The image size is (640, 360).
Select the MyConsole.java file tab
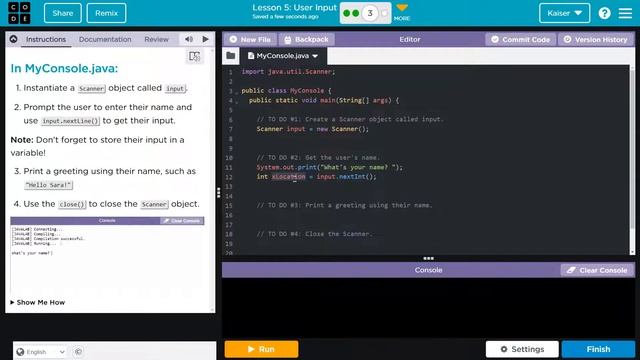coord(283,56)
